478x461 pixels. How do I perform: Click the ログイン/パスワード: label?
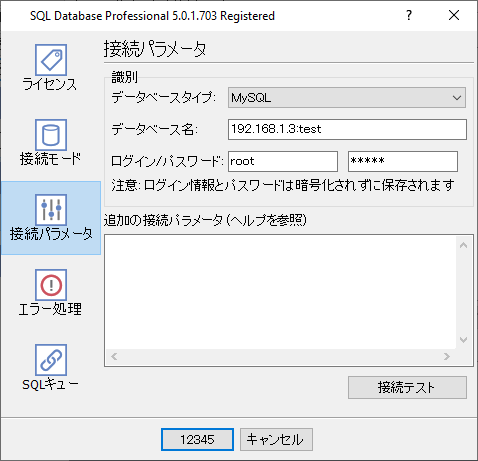pyautogui.click(x=167, y=161)
